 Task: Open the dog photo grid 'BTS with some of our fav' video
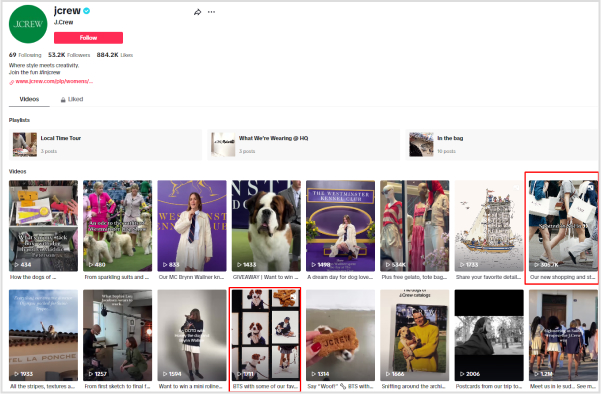[x=266, y=335]
